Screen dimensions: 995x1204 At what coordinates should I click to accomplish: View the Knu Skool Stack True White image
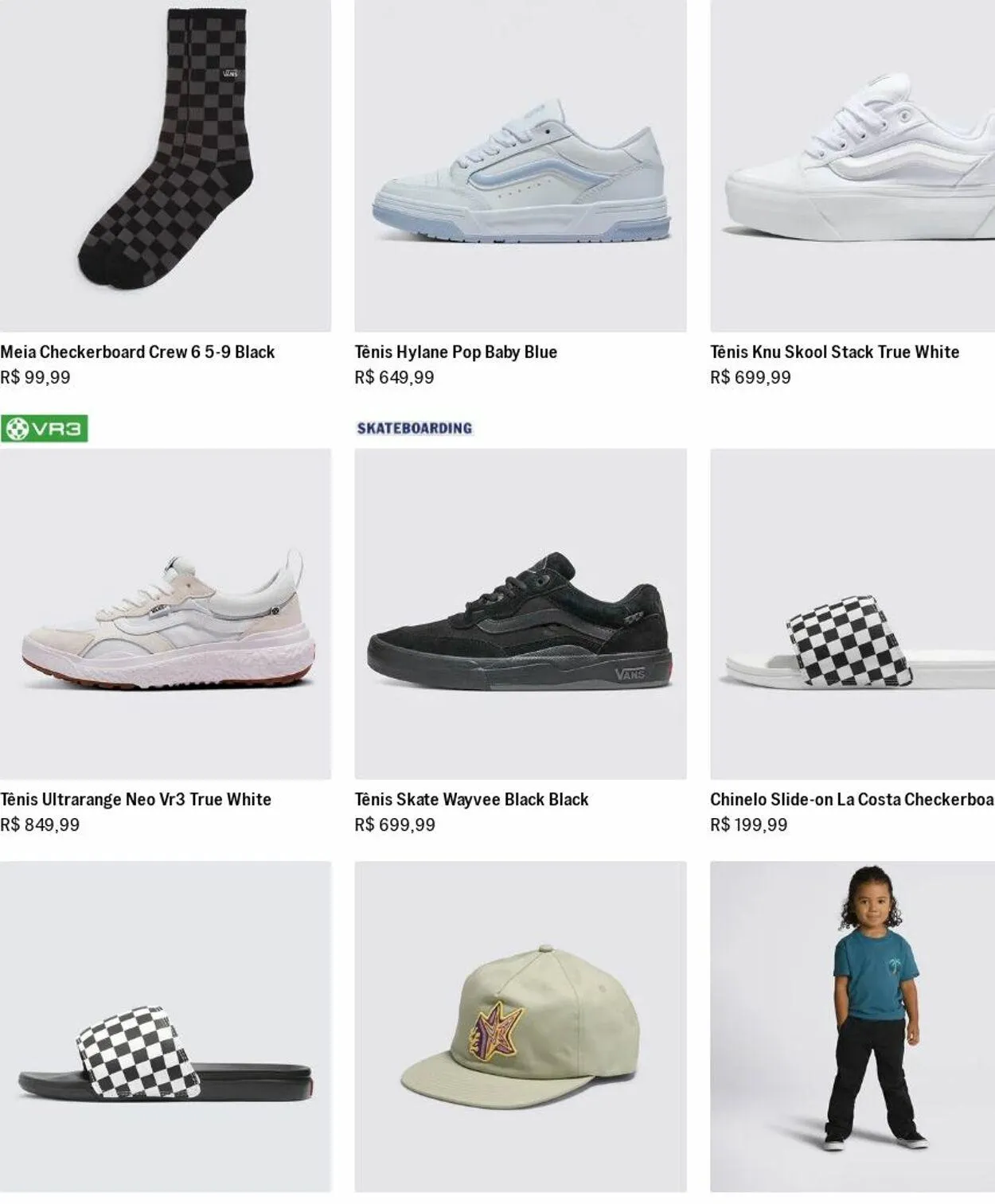[x=852, y=166]
